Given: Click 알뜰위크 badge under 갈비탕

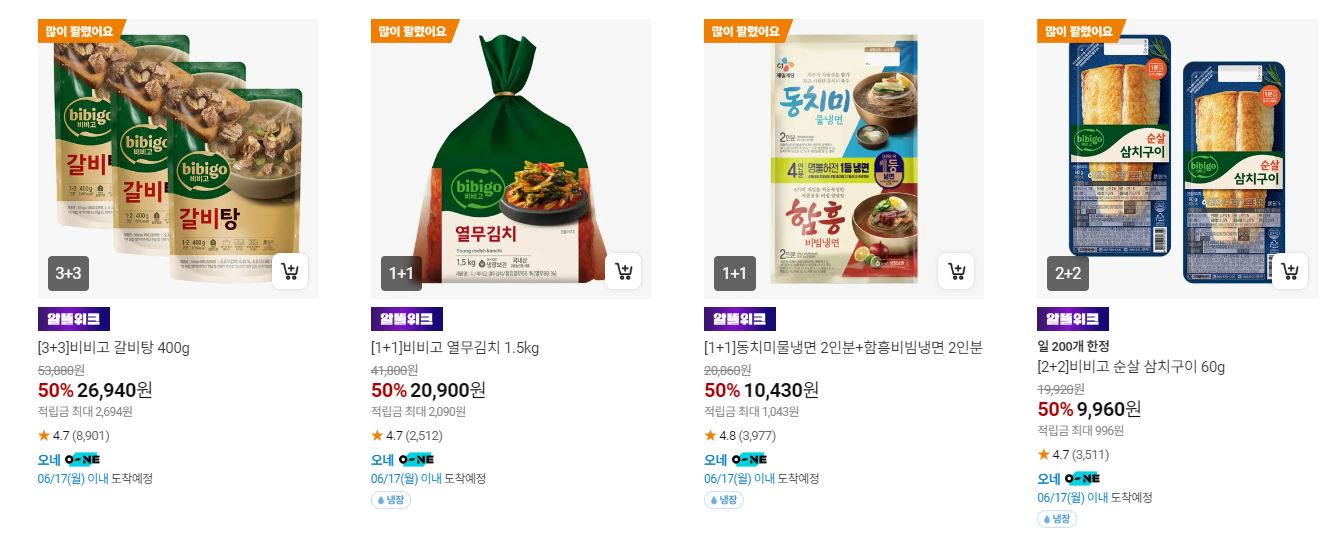Looking at the screenshot, I should click(74, 319).
